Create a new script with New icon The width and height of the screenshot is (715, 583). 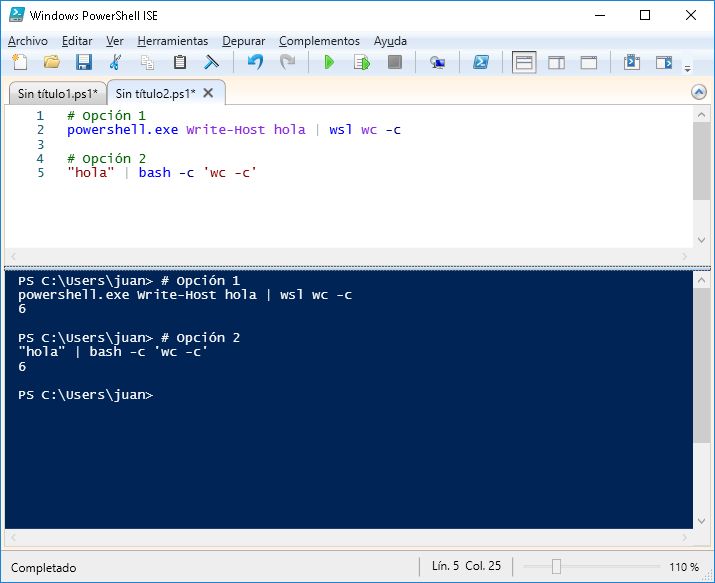coord(19,62)
